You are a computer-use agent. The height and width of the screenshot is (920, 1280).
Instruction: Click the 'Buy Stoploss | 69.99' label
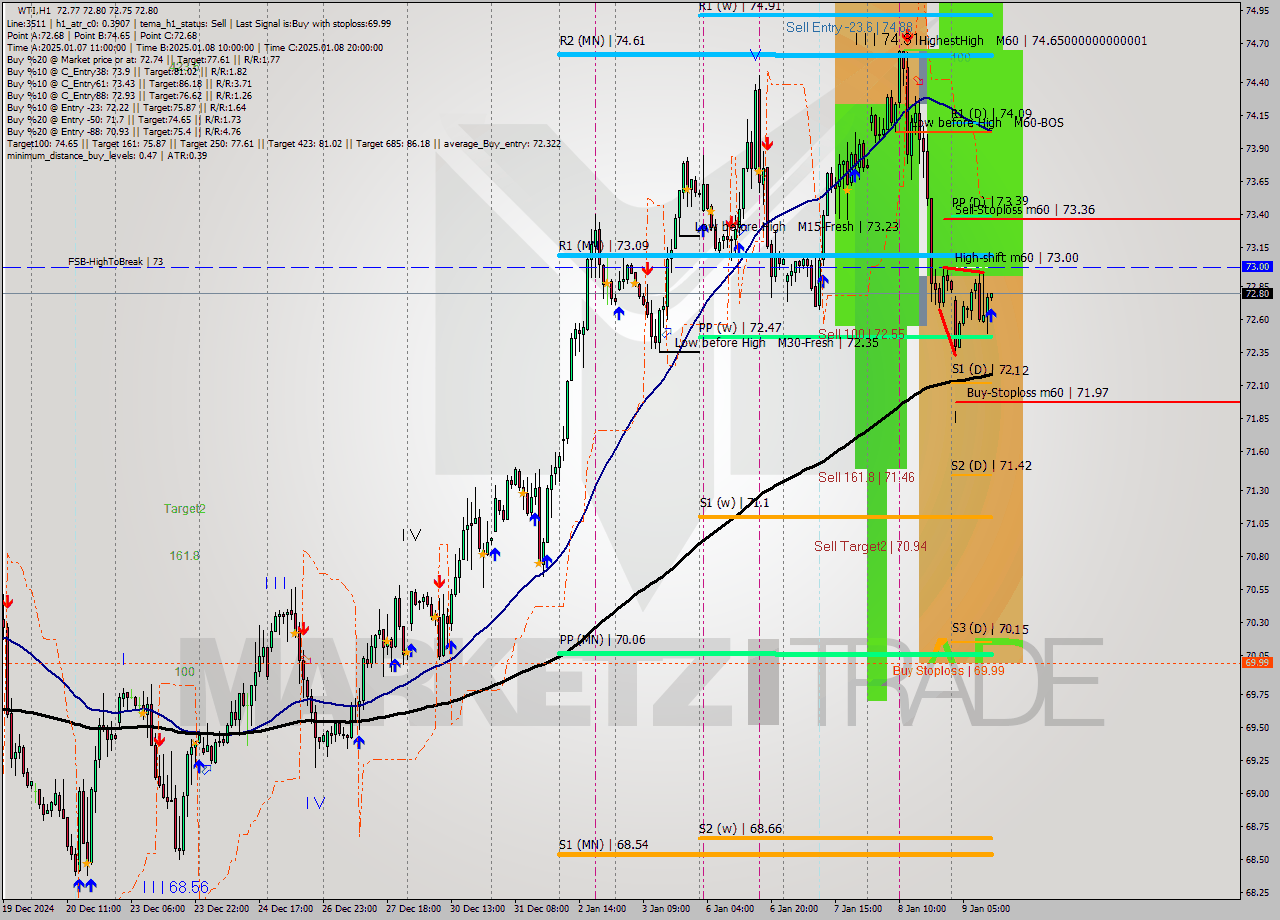pos(948,671)
